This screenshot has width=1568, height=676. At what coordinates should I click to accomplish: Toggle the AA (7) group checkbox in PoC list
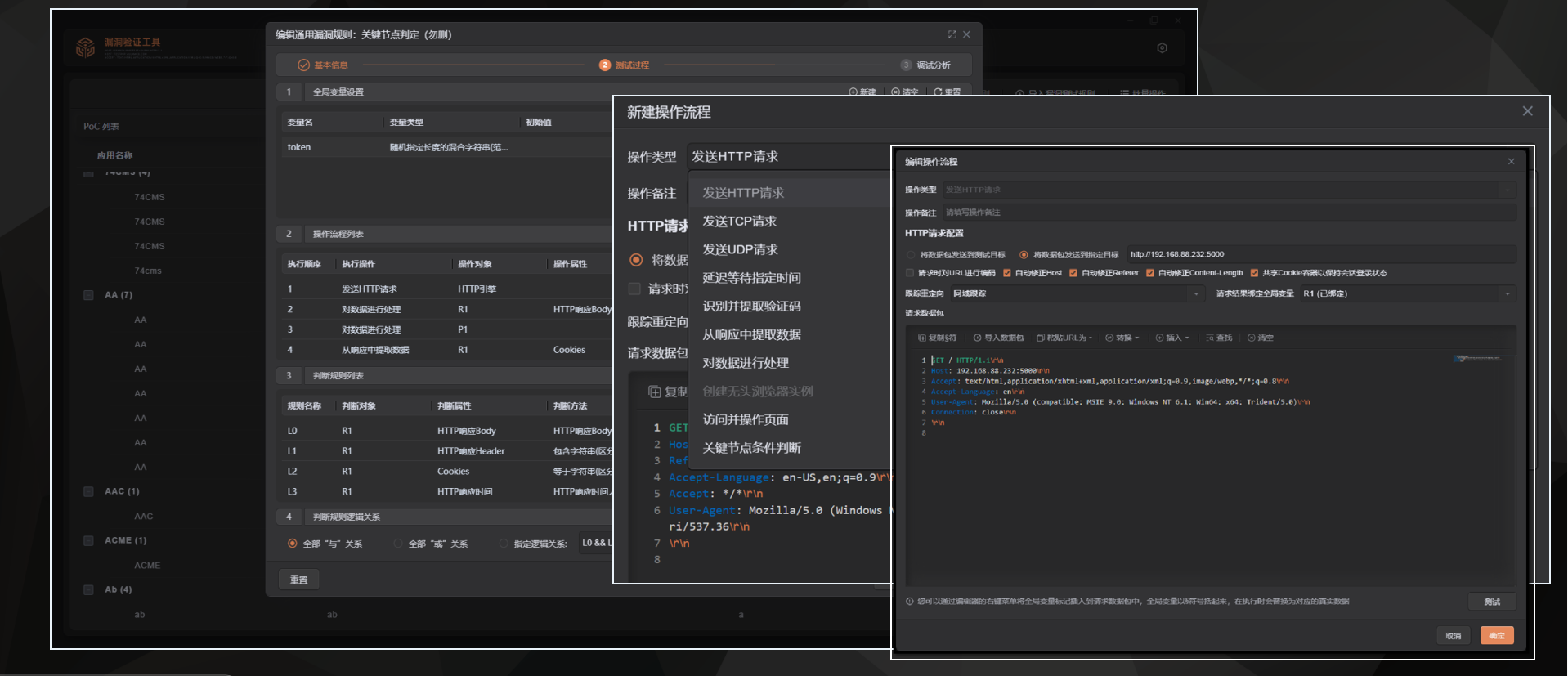pos(88,295)
